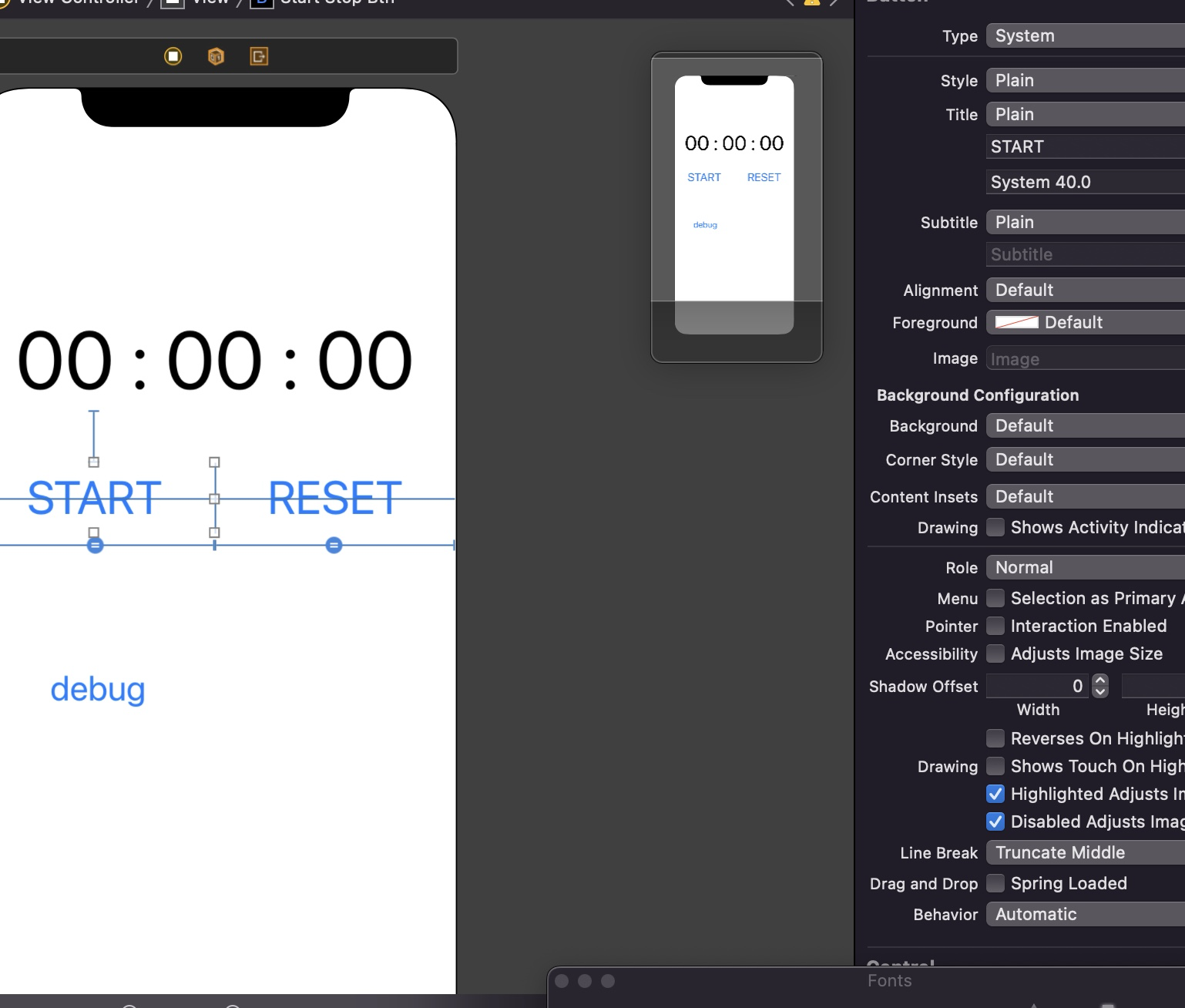Select the View Controller icon in scene dock
This screenshot has height=1008, width=1185.
(x=173, y=56)
